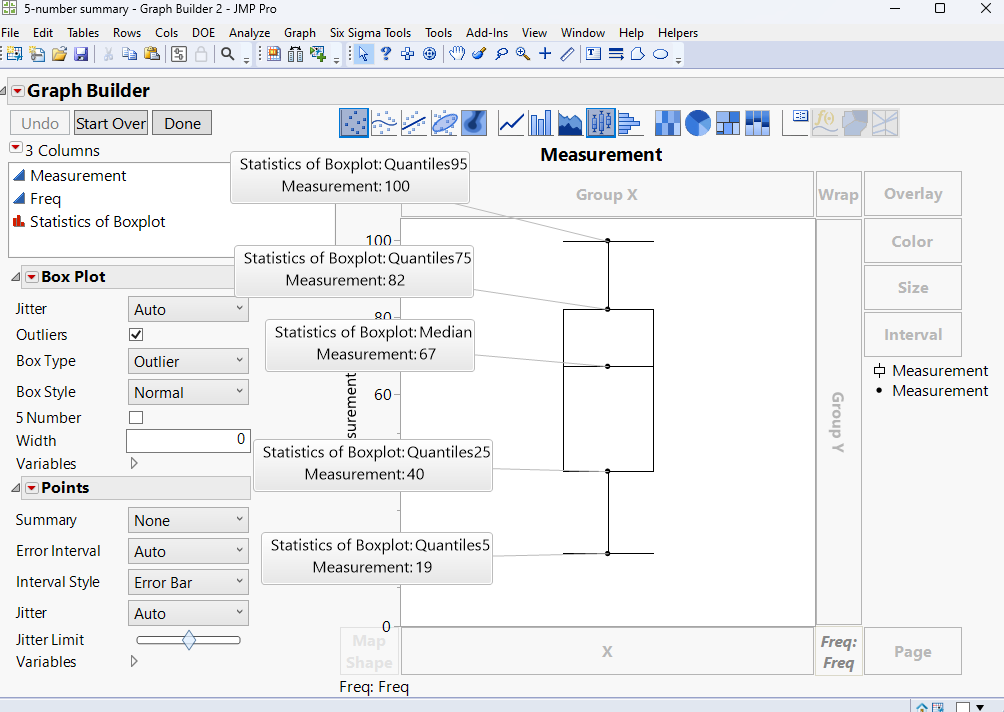
Task: Select the Box Plot element icon
Action: tap(600, 123)
